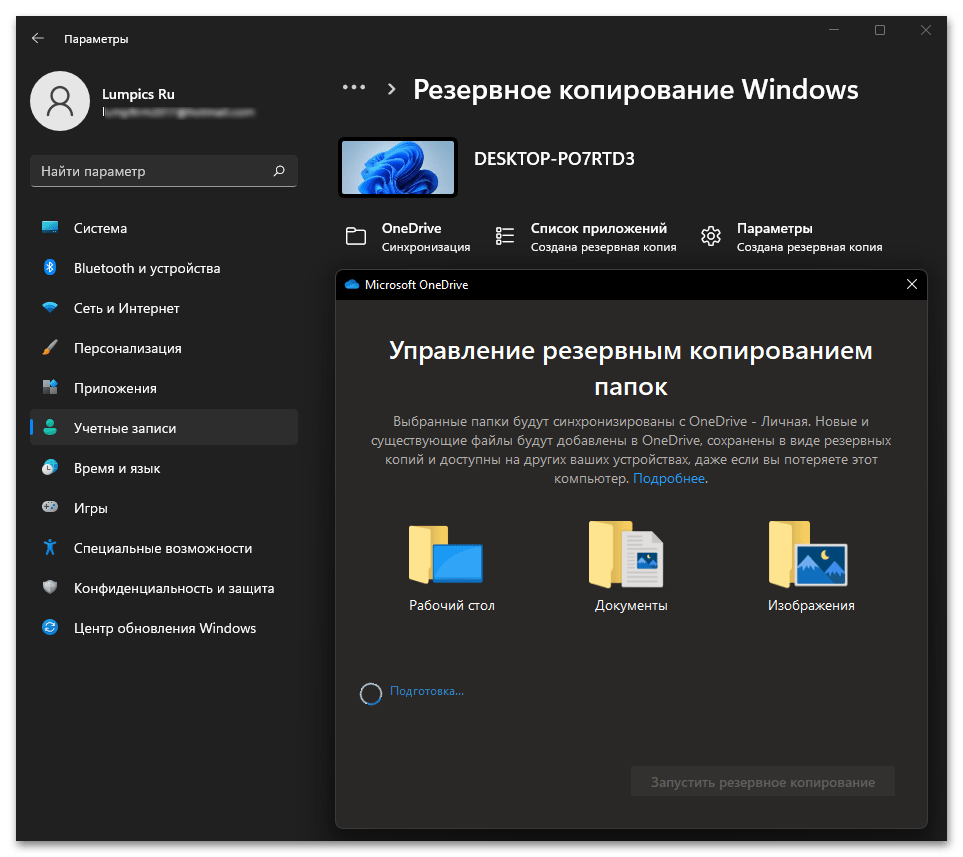
Task: Select the Desktop folder icon in OneDrive
Action: click(446, 552)
